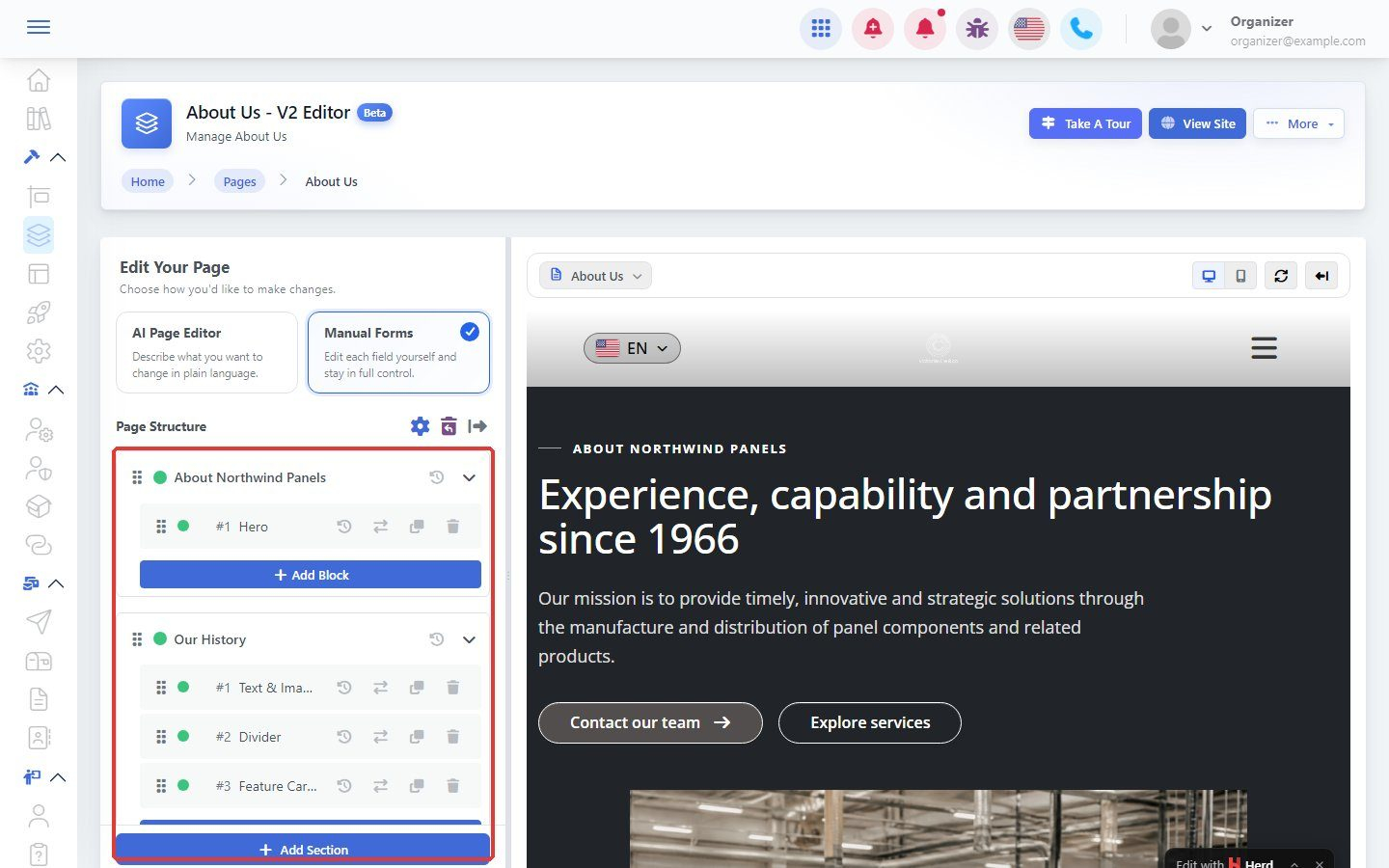Screen dimensions: 1389x868
Task: Click the Contact our team button
Action: tap(650, 723)
